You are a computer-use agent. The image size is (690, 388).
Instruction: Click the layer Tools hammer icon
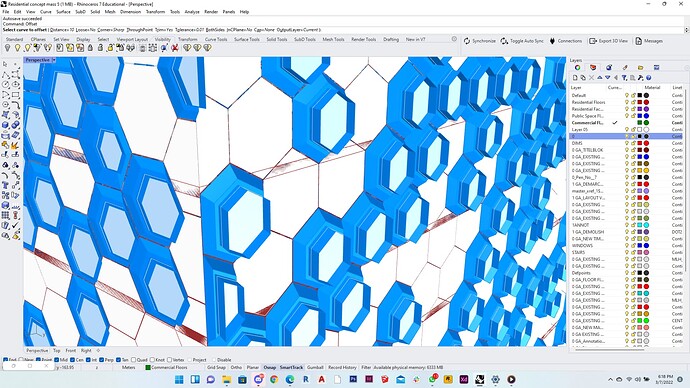pos(640,78)
